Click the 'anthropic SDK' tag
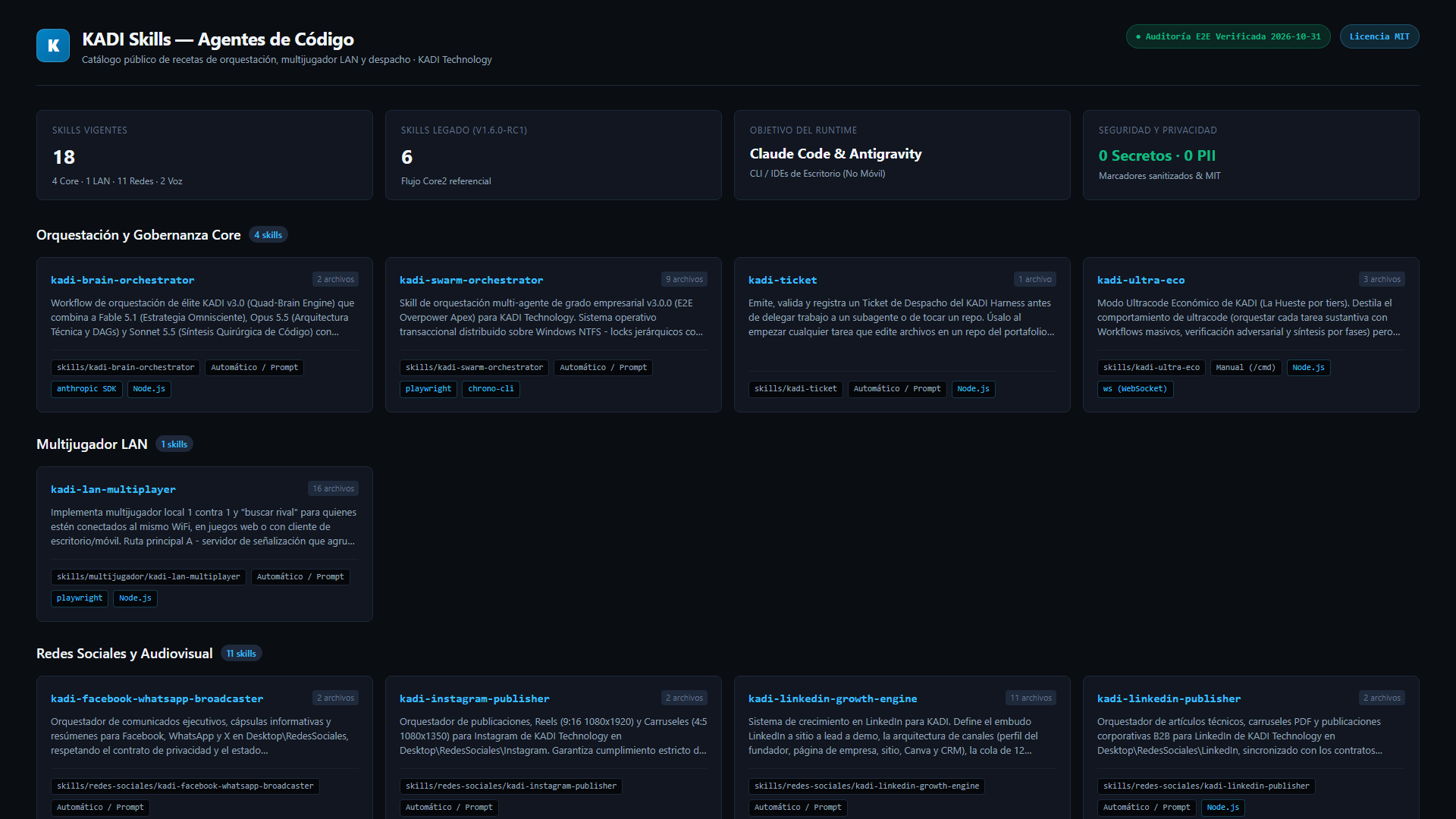The width and height of the screenshot is (1456, 819). point(86,389)
